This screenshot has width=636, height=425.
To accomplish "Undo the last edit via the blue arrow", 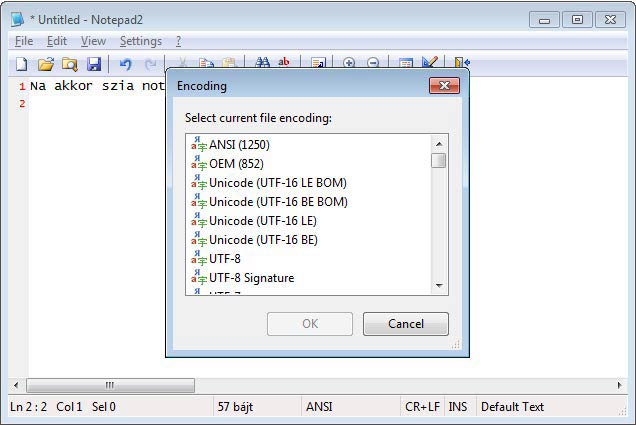I will [126, 64].
